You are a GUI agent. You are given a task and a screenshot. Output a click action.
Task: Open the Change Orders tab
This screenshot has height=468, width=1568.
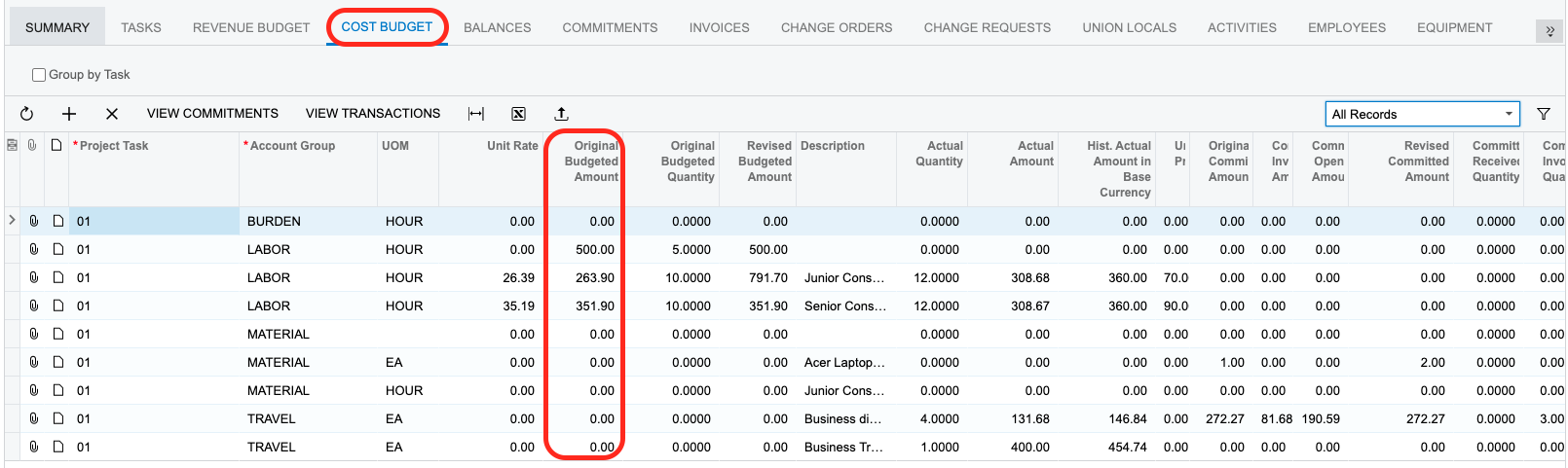pyautogui.click(x=836, y=27)
